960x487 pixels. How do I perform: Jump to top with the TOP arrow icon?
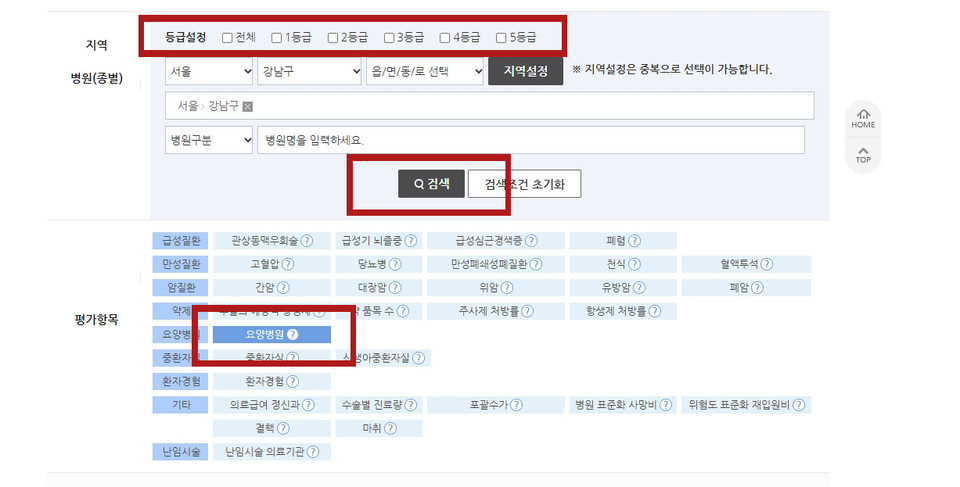coord(863,154)
